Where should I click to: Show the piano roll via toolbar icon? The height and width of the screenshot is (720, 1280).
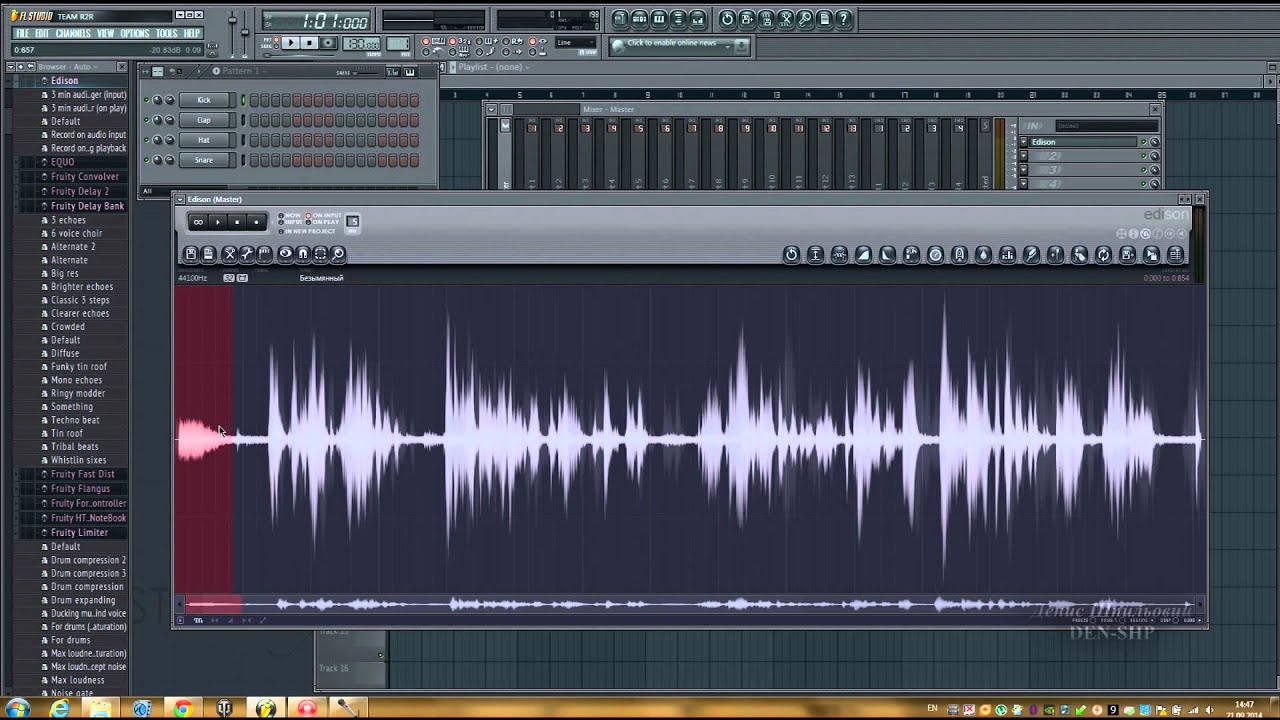coord(659,19)
